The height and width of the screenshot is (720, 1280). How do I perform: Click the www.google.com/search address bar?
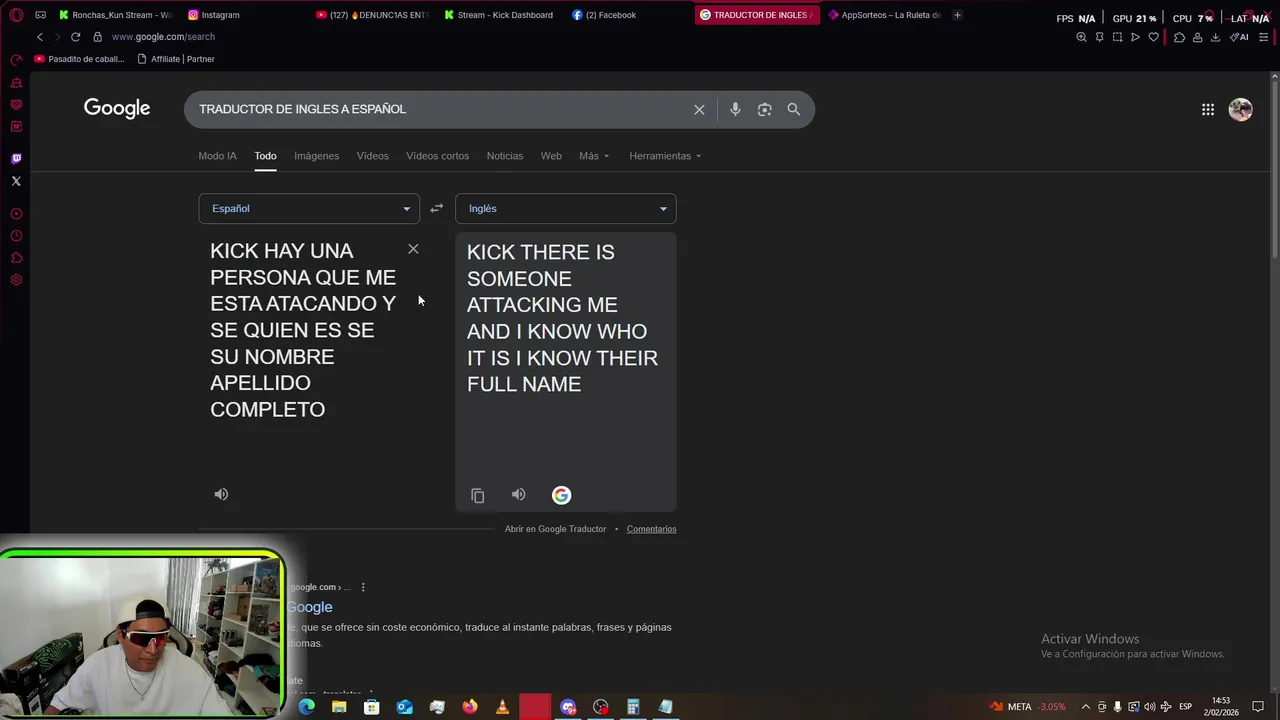[163, 37]
